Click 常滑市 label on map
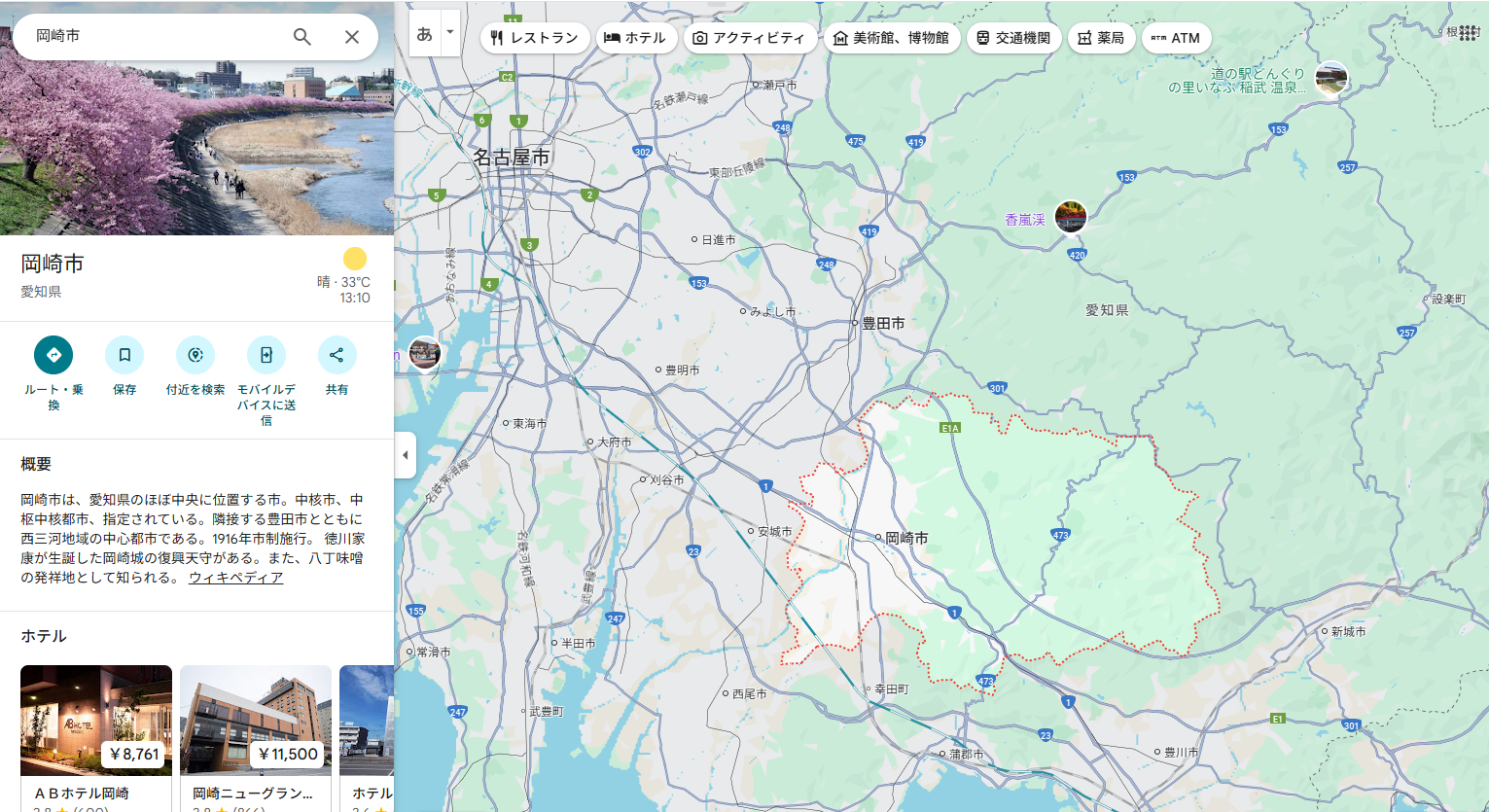The image size is (1489, 812). coord(433,653)
